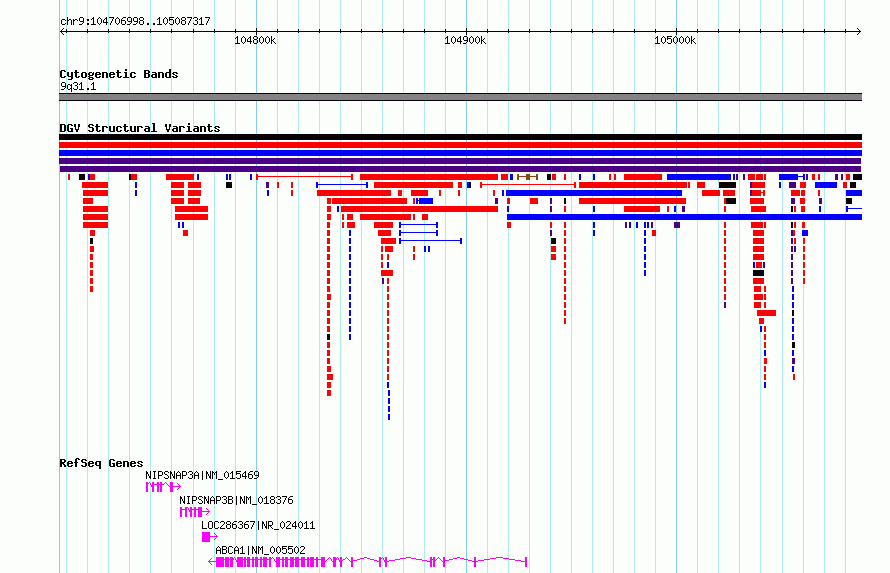Click the topmost red full-width variant bar
The width and height of the screenshot is (890, 573).
click(x=460, y=145)
